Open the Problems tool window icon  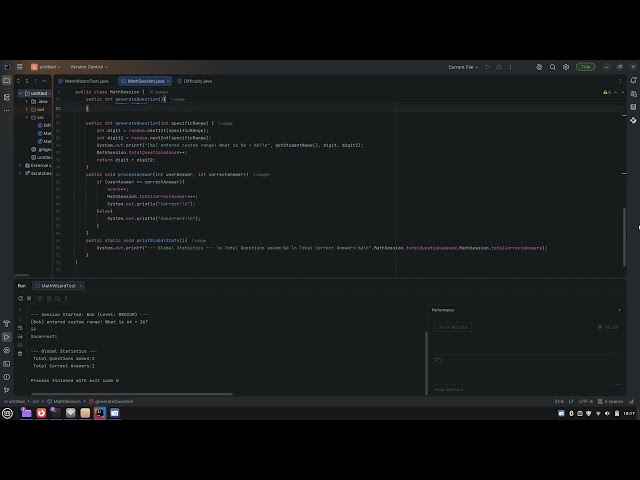(7, 377)
